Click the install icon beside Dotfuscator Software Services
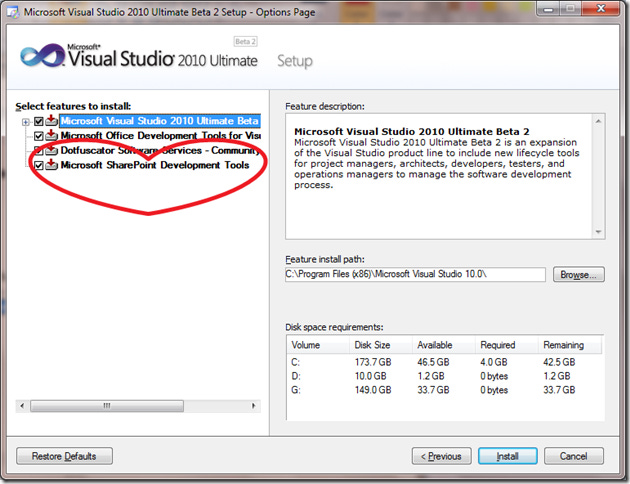This screenshot has width=630, height=484. (x=51, y=150)
